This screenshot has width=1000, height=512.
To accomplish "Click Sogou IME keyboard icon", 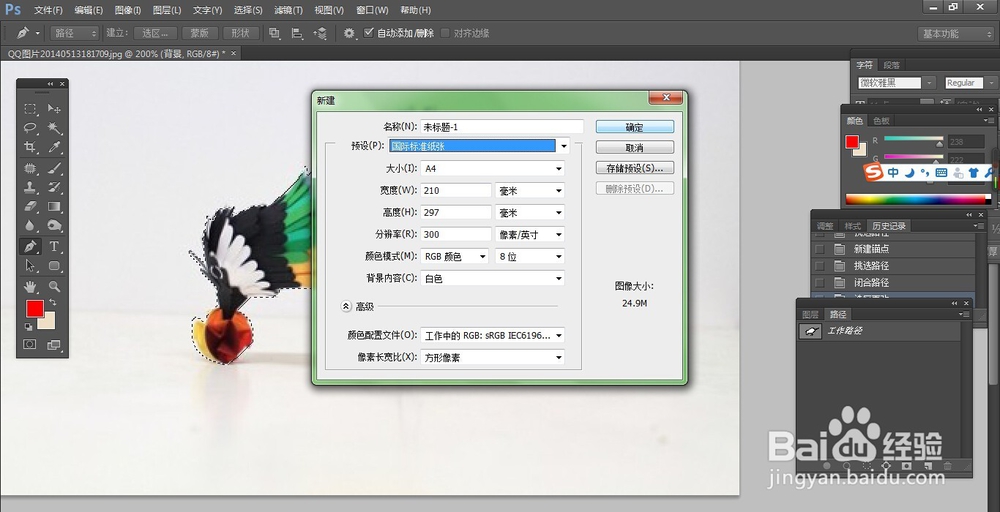I will coord(941,172).
